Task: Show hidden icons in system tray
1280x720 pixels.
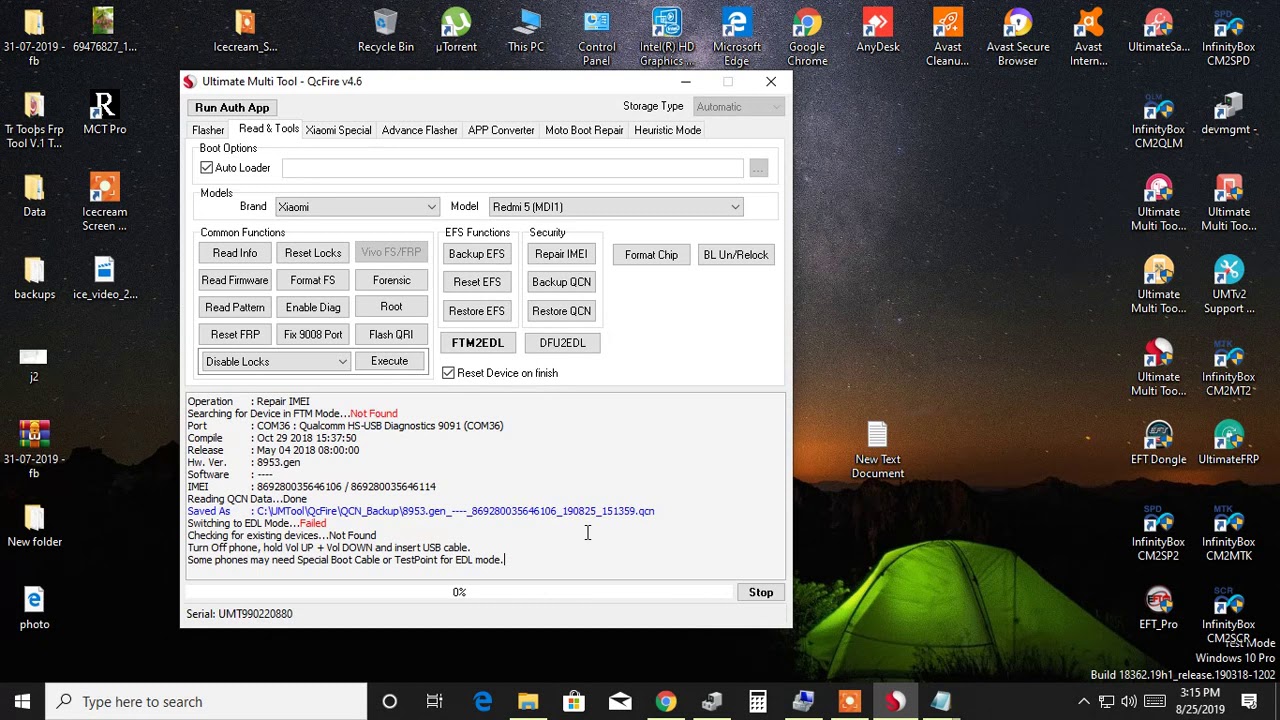Action: coord(1084,701)
